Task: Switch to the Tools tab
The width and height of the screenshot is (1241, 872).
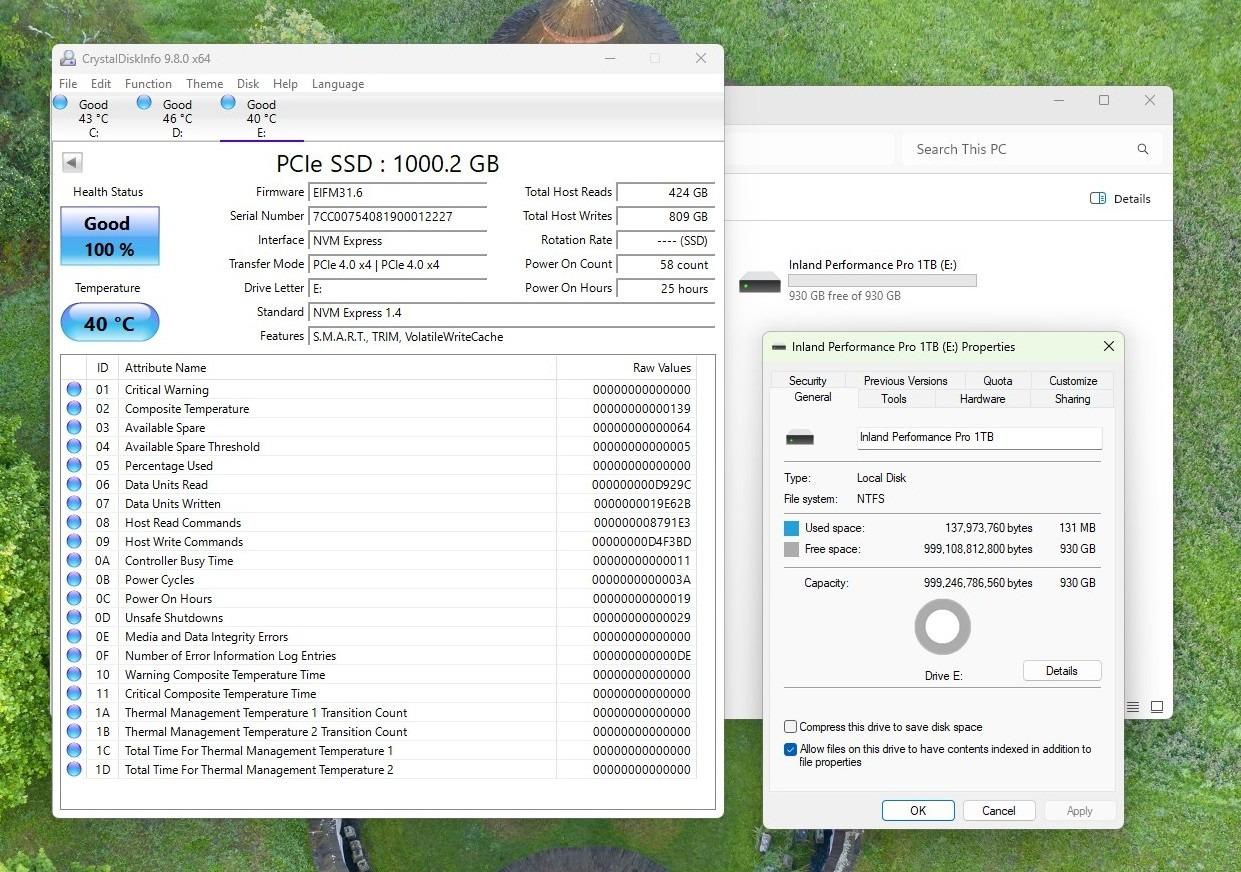Action: point(894,398)
